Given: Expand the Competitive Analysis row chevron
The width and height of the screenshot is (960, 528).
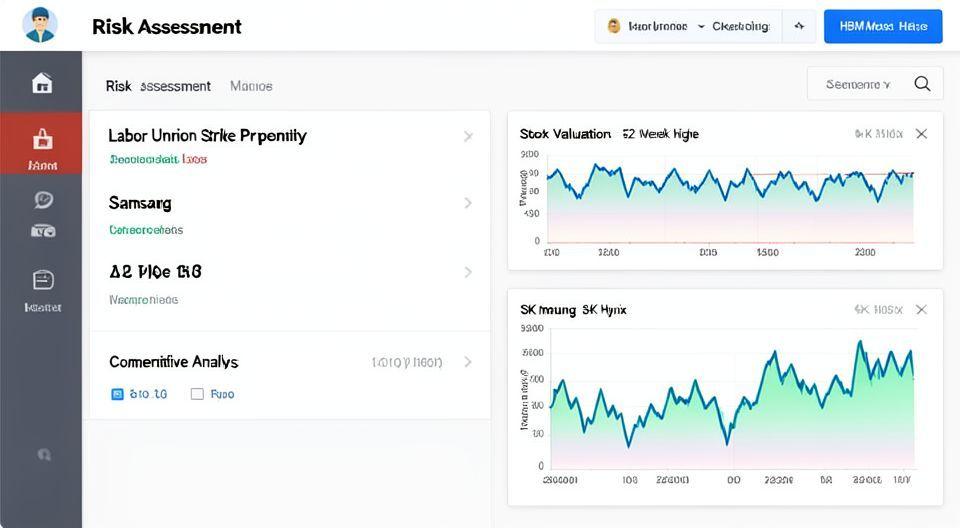Looking at the screenshot, I should [467, 362].
